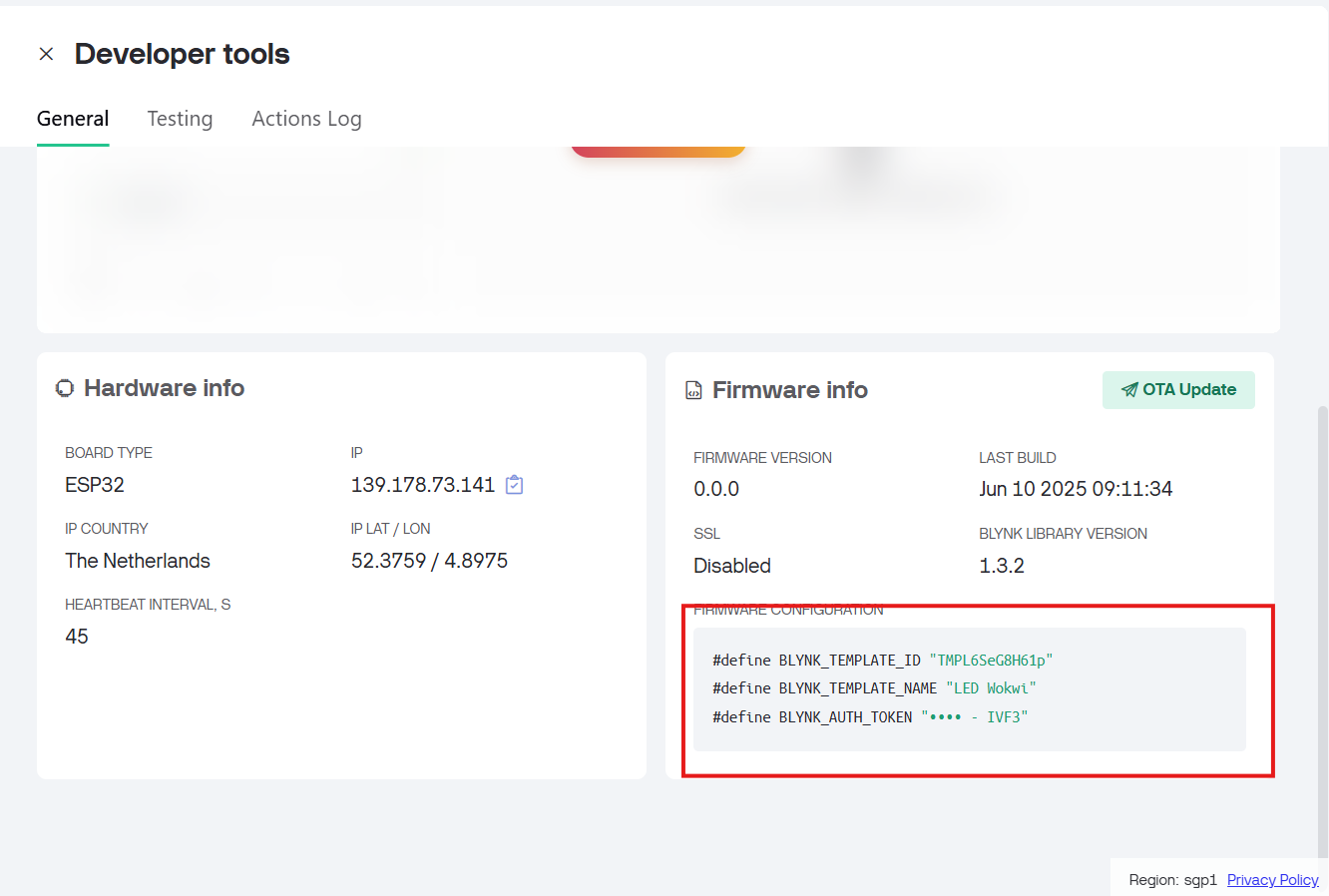Click the paper plane icon in OTA Update
The image size is (1329, 896).
coord(1128,390)
